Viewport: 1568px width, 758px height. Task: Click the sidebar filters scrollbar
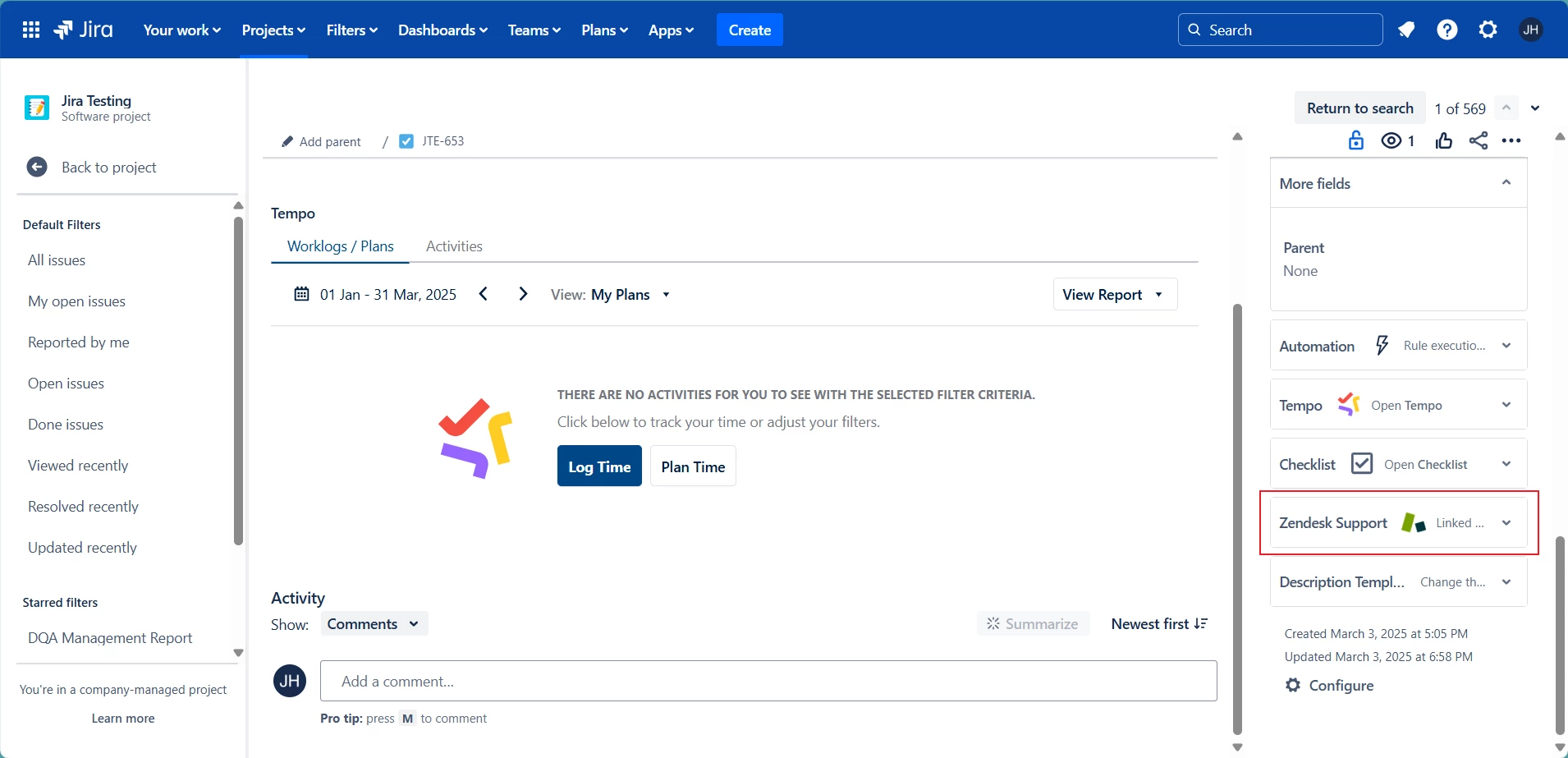tap(238, 380)
